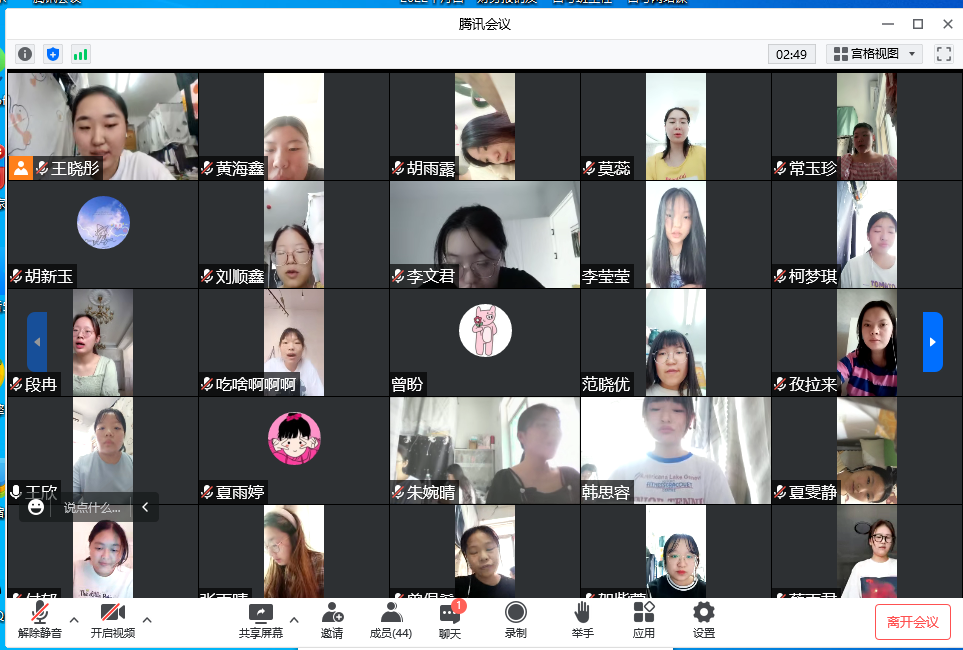Open the Apps (应用) menu
Screen dimensions: 963x650
[x=643, y=620]
